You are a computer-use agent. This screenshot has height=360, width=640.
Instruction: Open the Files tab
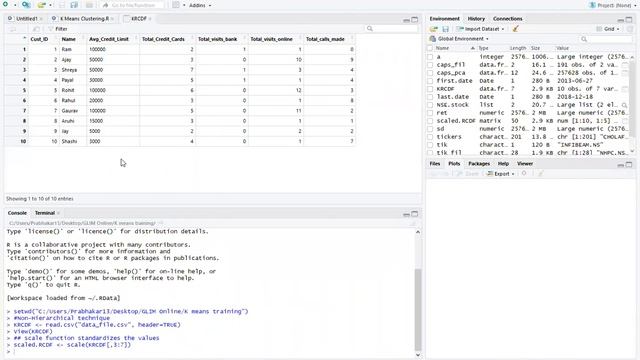pyautogui.click(x=435, y=164)
